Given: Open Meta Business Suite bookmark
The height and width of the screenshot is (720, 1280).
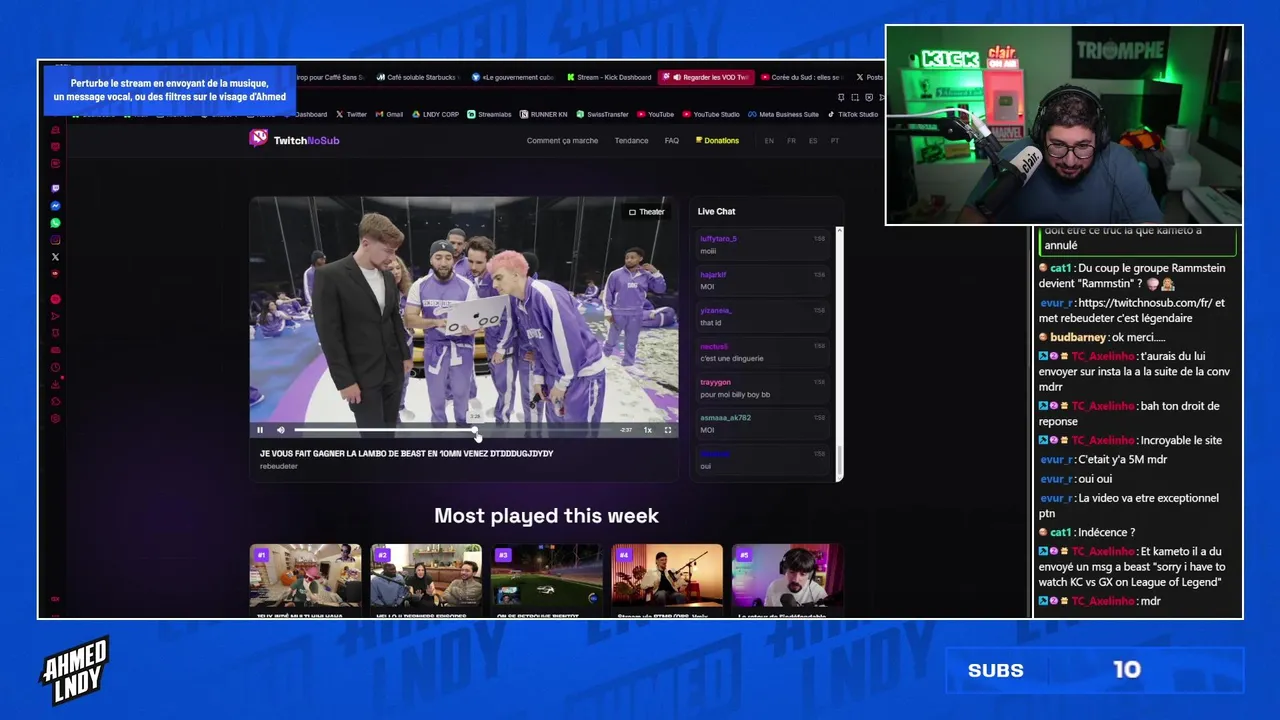Looking at the screenshot, I should pos(783,114).
